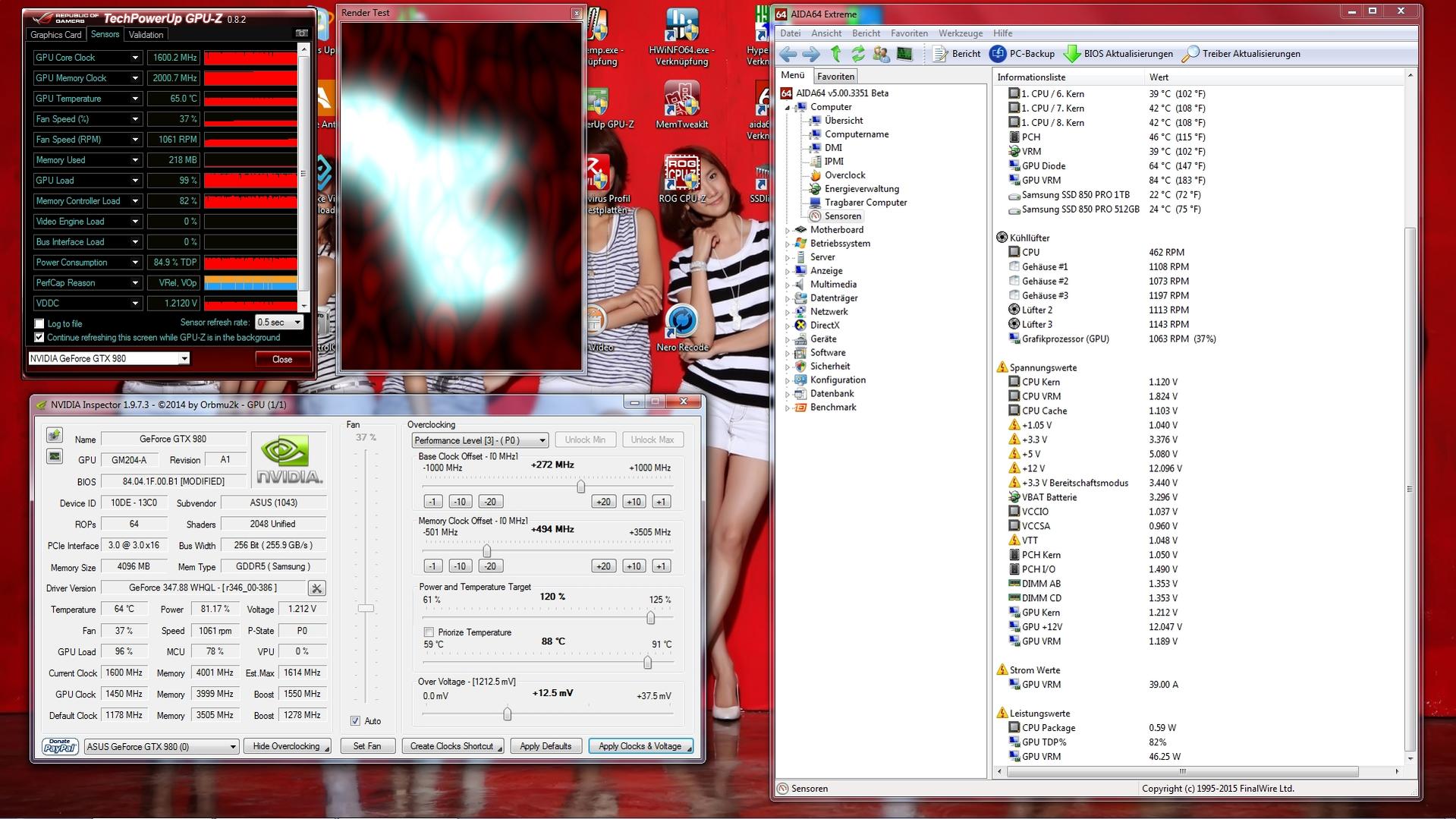This screenshot has height=819, width=1456.
Task: Open PC-Backup in AIDA64 toolbar
Action: 1023,54
